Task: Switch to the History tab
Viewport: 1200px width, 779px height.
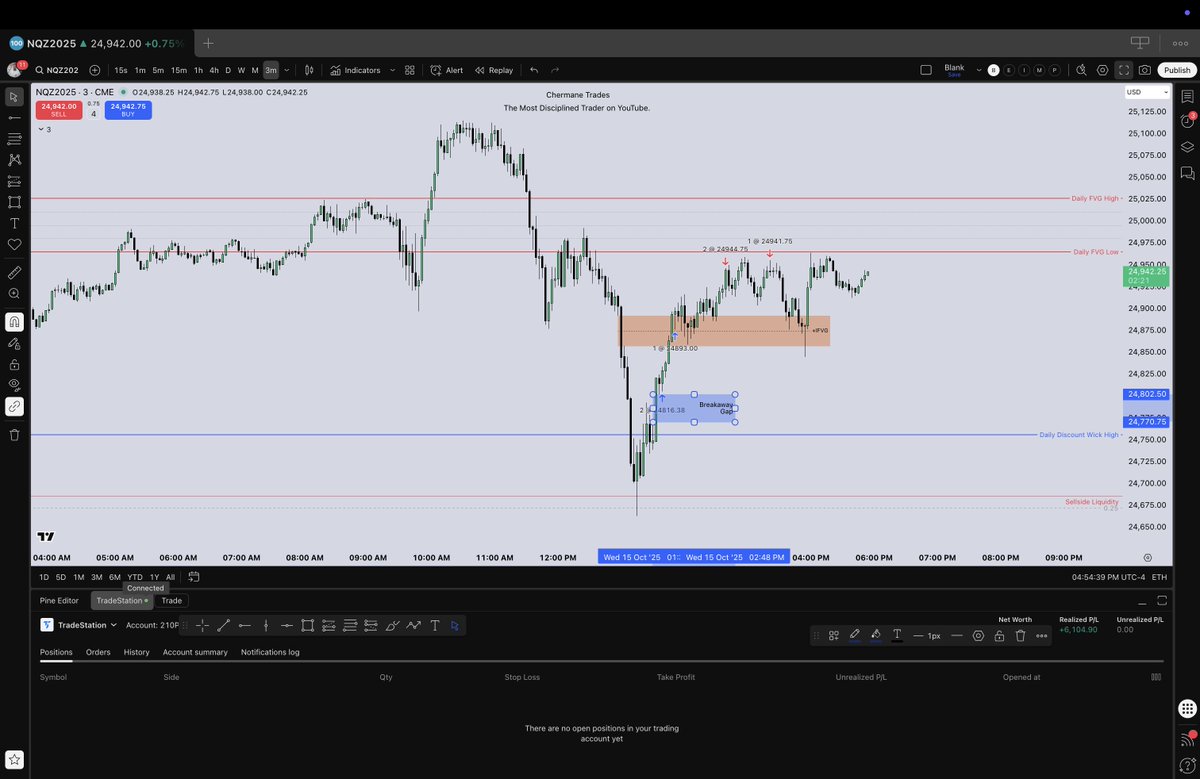Action: coord(136,652)
